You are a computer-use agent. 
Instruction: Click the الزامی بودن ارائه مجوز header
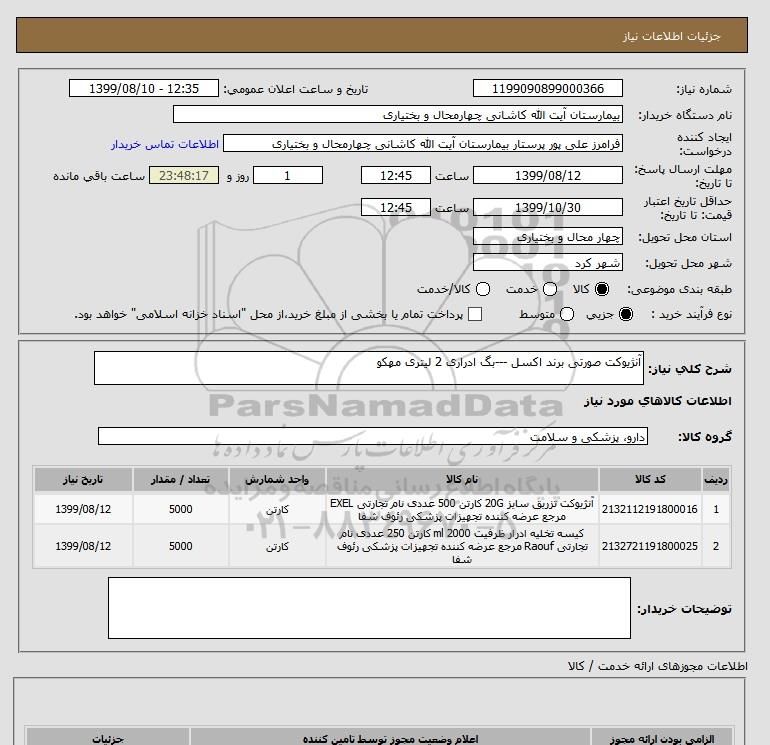pos(661,738)
